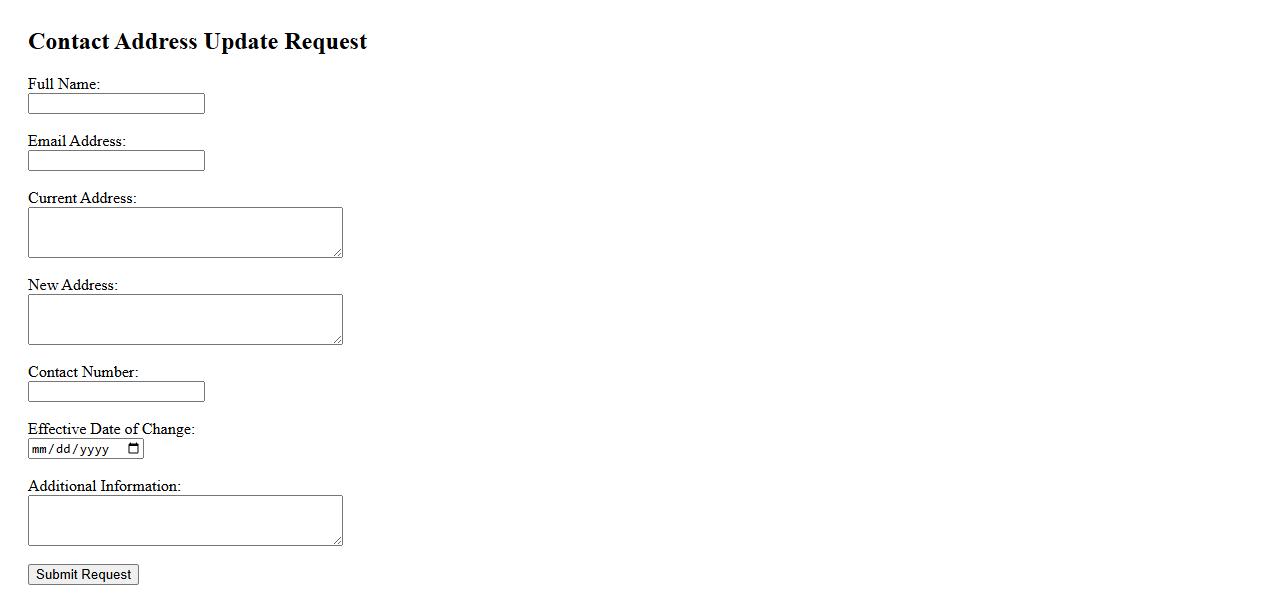Click the "Effective Date of Change:" label
The image size is (1278, 601).
click(x=111, y=429)
